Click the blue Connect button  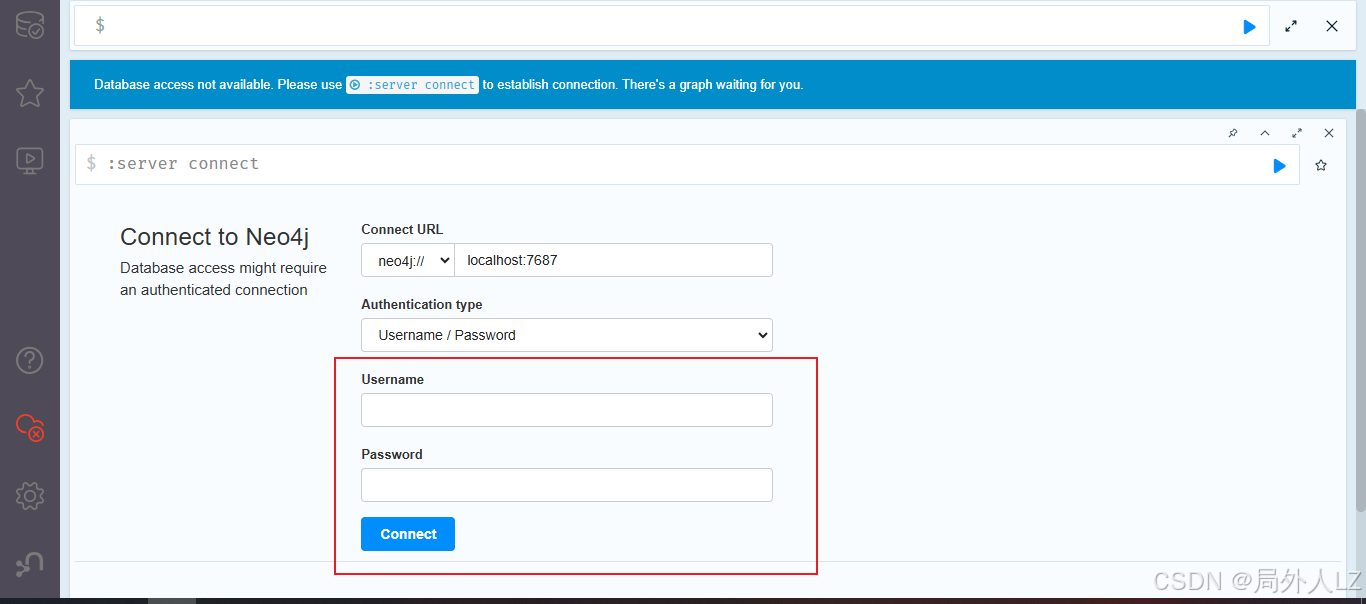click(x=408, y=534)
